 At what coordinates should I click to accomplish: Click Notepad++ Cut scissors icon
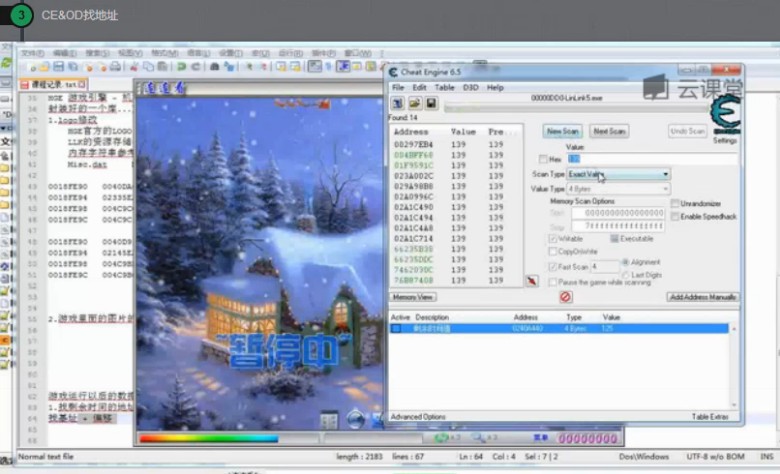[134, 67]
